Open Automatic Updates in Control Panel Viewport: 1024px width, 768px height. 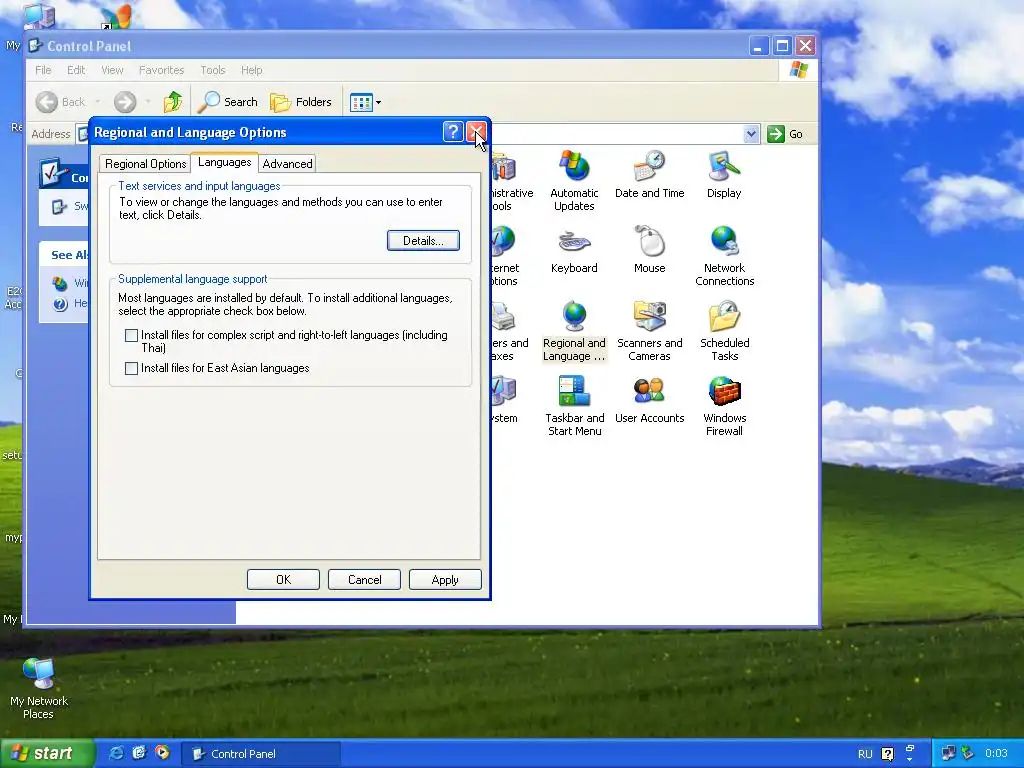574,181
